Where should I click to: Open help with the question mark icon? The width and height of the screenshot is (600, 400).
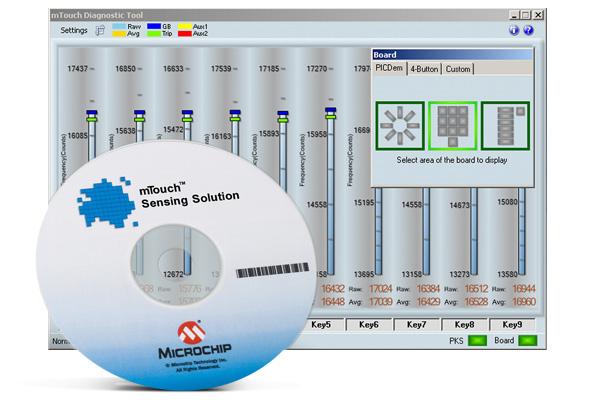(x=528, y=30)
